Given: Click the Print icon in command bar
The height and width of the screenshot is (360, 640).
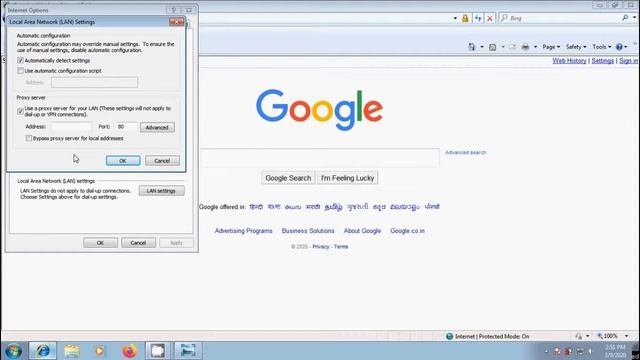Looking at the screenshot, I should 525,47.
